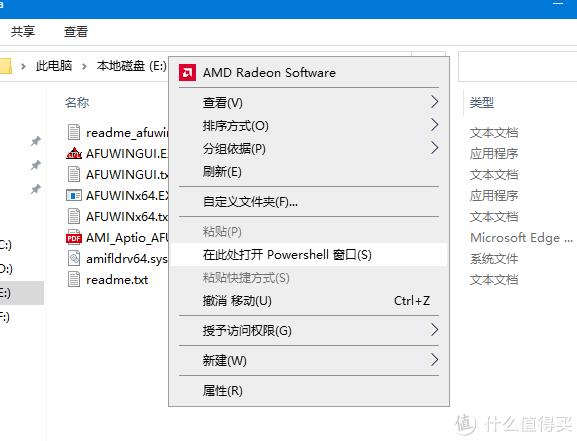Click the Microsoft Edge ... type cell

click(x=521, y=238)
